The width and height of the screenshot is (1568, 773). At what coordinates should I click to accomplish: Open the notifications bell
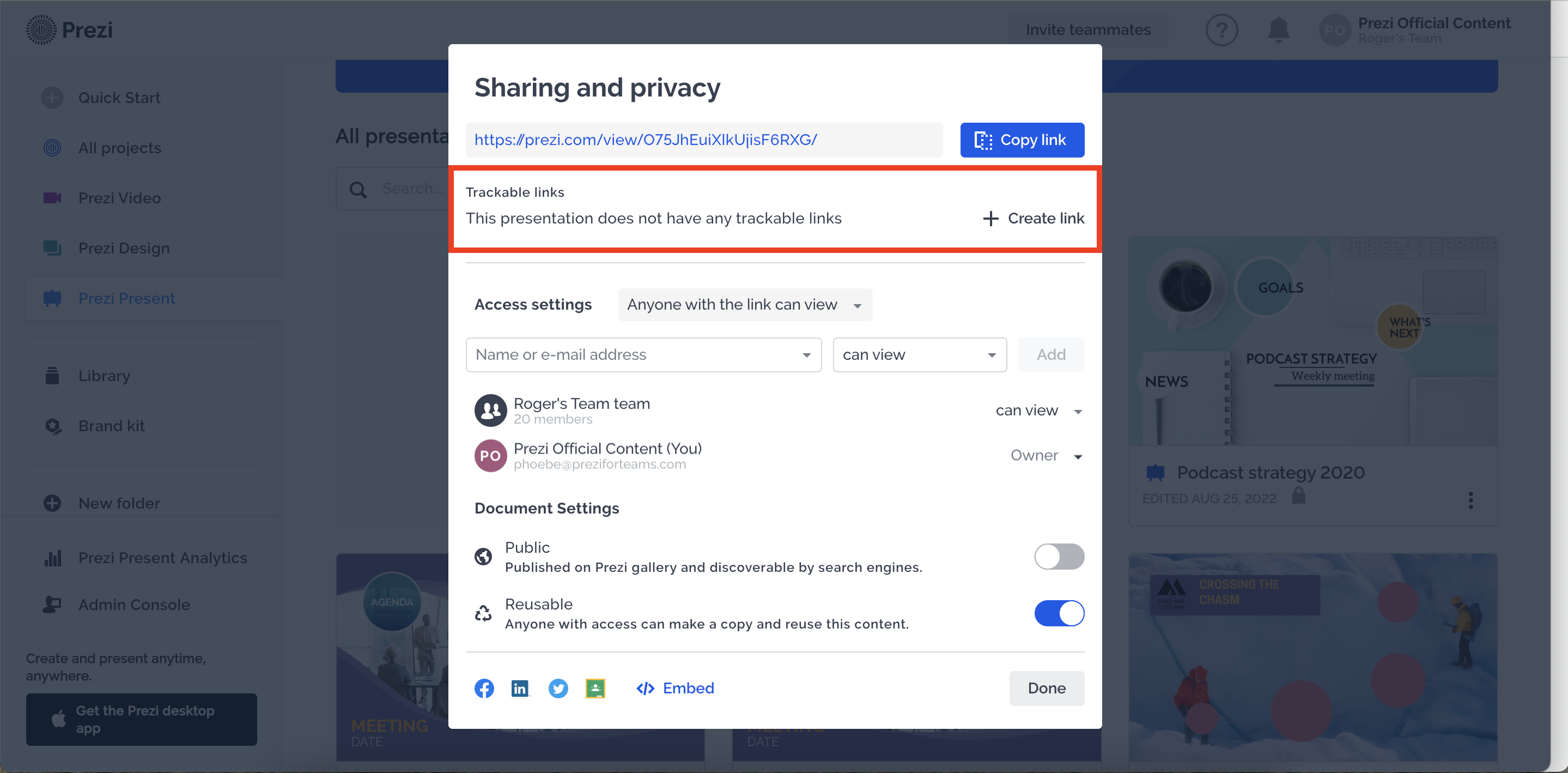click(1278, 30)
